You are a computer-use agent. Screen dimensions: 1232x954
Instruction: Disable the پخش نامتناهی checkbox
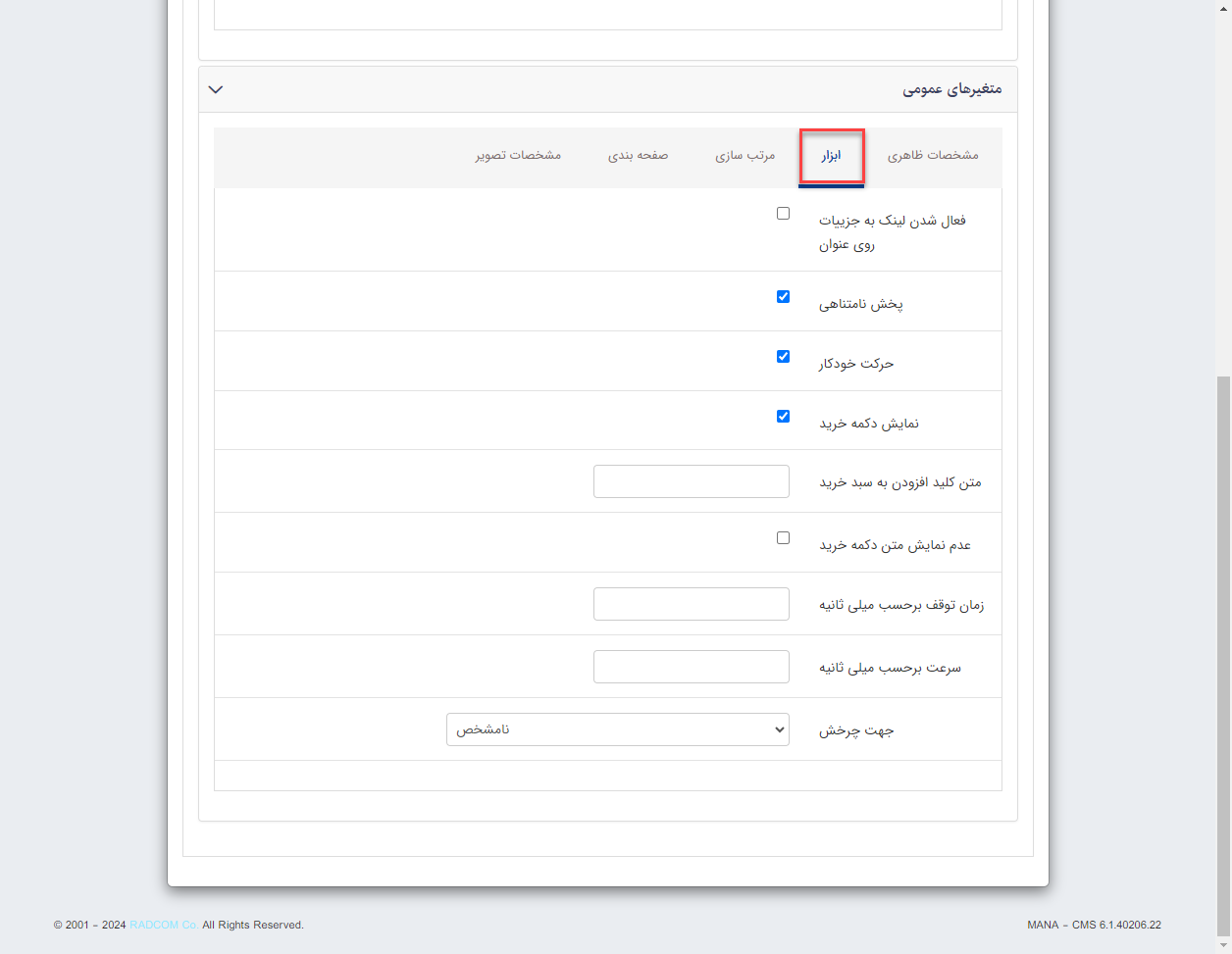[783, 296]
